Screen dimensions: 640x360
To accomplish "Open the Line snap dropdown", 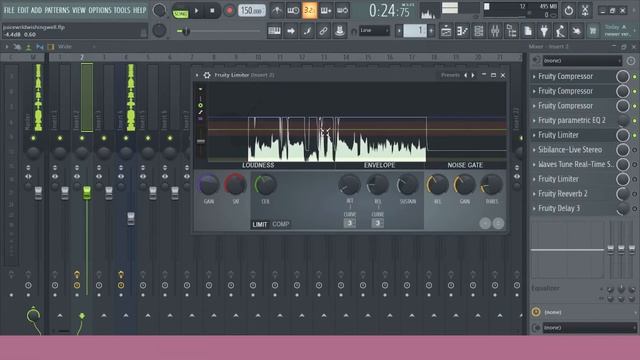I will (374, 31).
